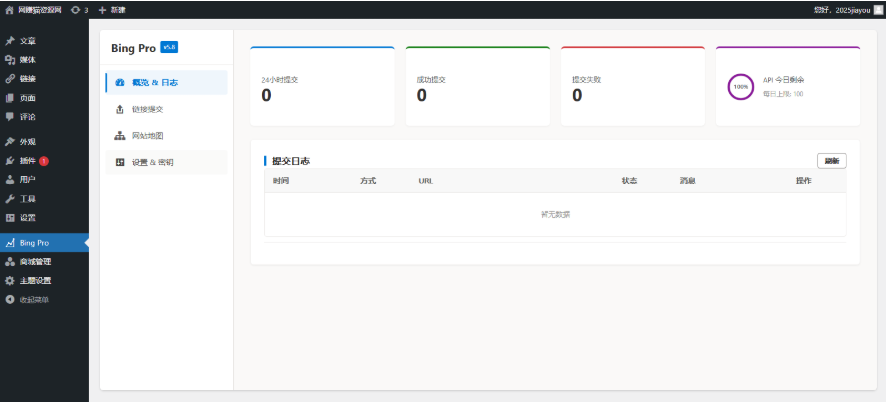Viewport: 886px width, 402px height.
Task: Click the + 新建 link in admin bar
Action: coord(112,9)
